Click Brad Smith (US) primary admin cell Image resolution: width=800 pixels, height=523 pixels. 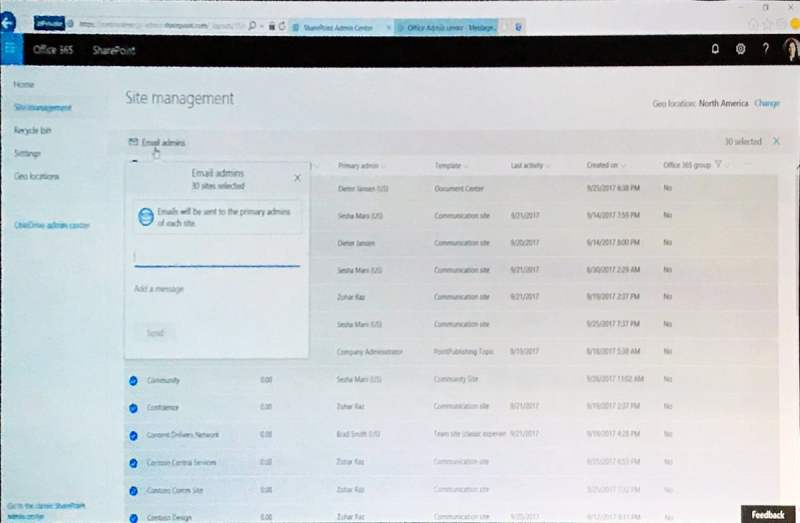(358, 434)
